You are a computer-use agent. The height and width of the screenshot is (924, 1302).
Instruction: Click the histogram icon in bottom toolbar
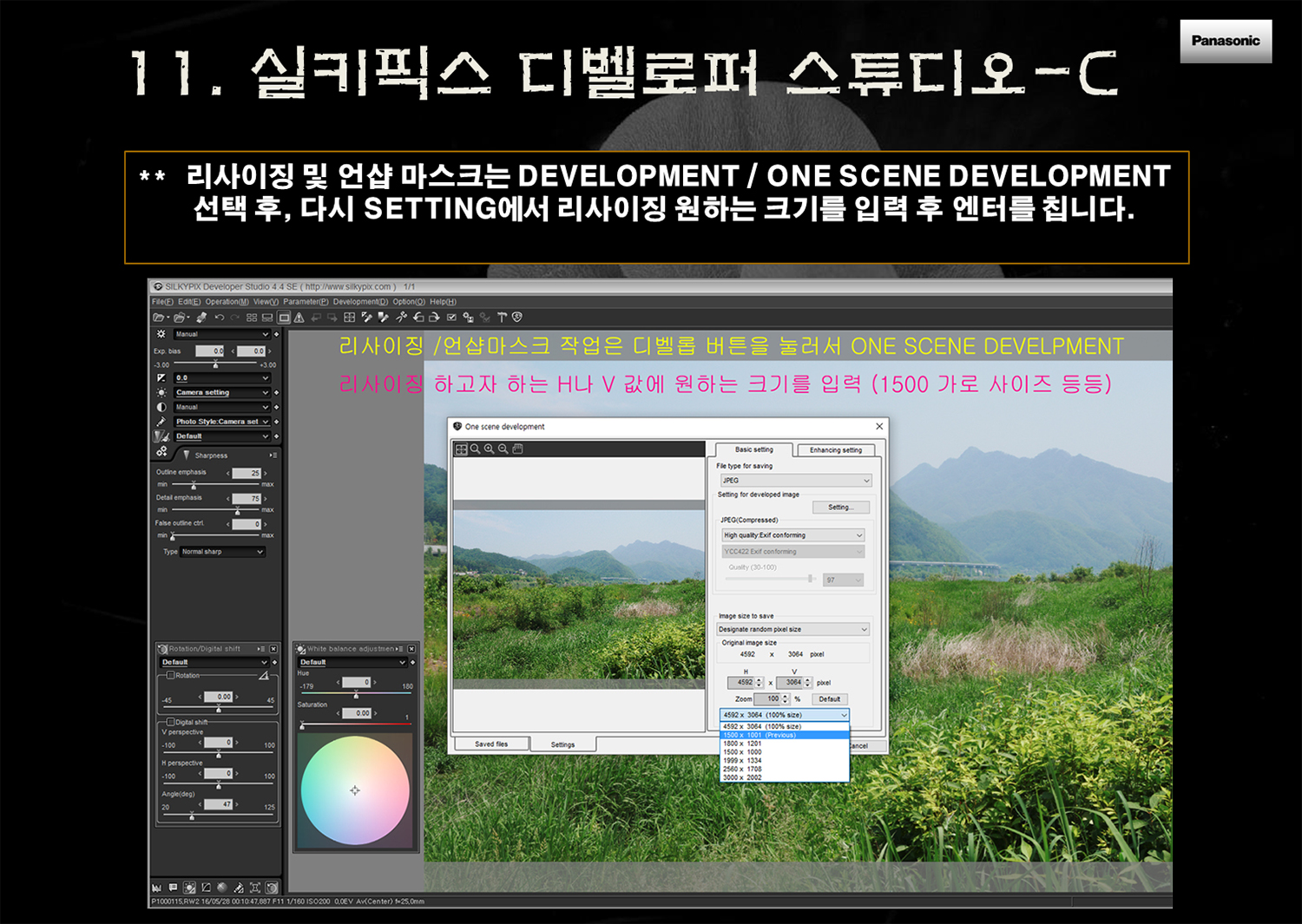pyautogui.click(x=157, y=888)
